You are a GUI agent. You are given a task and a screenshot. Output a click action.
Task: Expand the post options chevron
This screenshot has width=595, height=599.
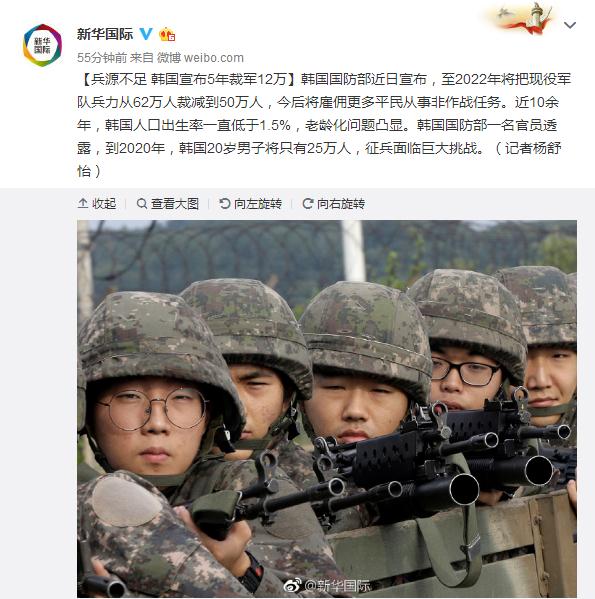[x=570, y=25]
